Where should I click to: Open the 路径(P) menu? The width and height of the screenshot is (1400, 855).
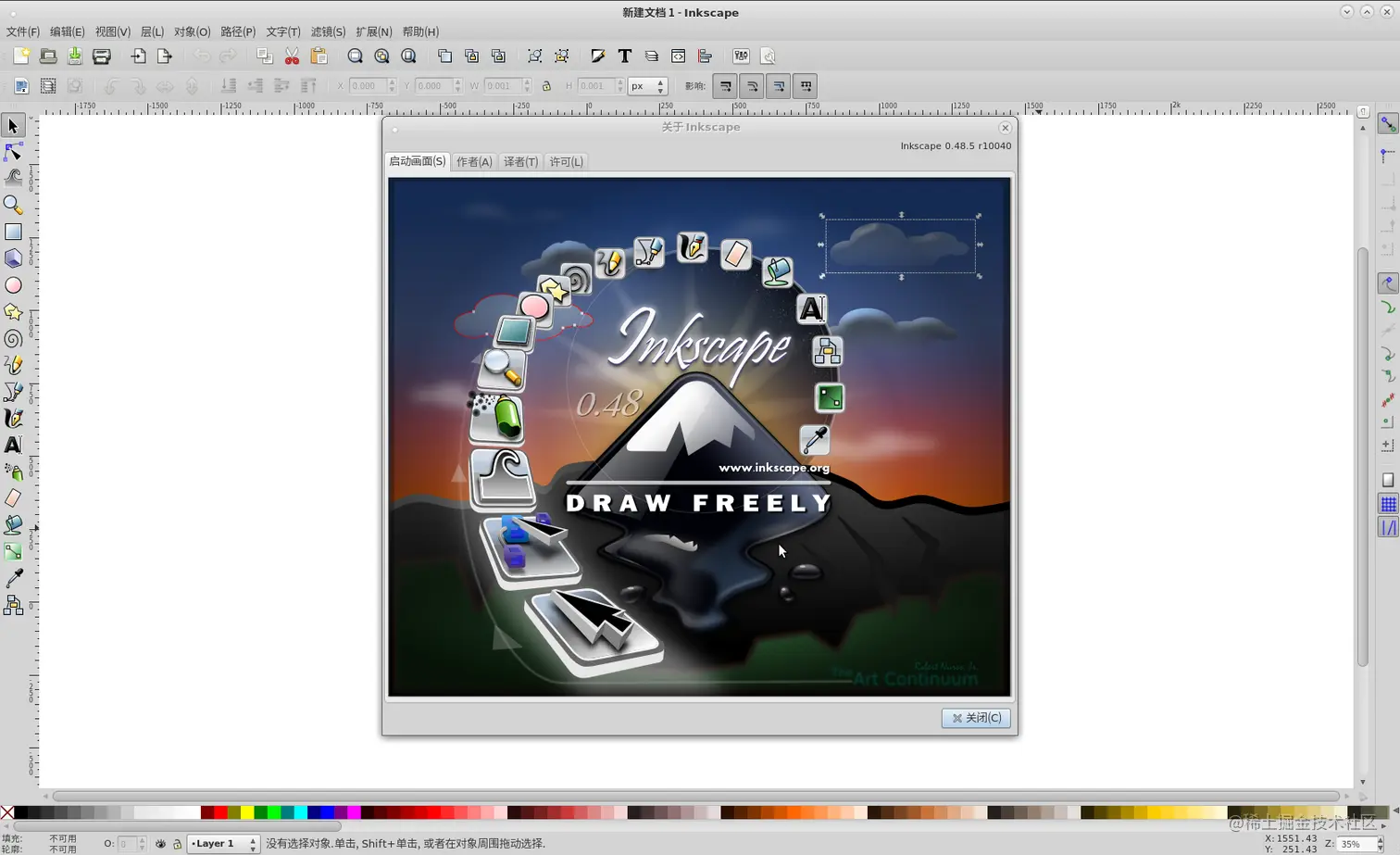pyautogui.click(x=238, y=31)
